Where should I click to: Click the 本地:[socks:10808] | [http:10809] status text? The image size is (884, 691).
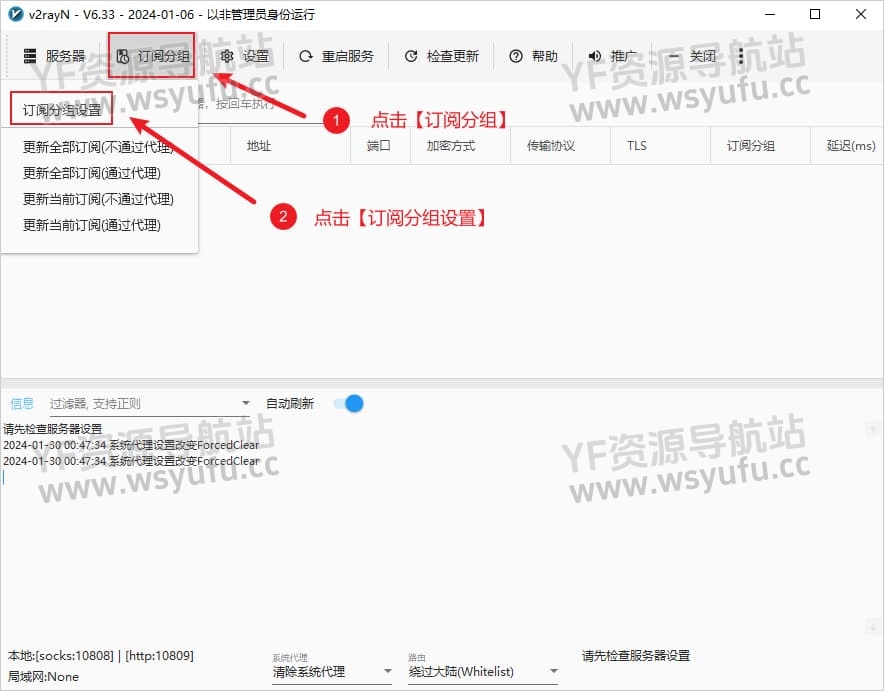[x=101, y=655]
